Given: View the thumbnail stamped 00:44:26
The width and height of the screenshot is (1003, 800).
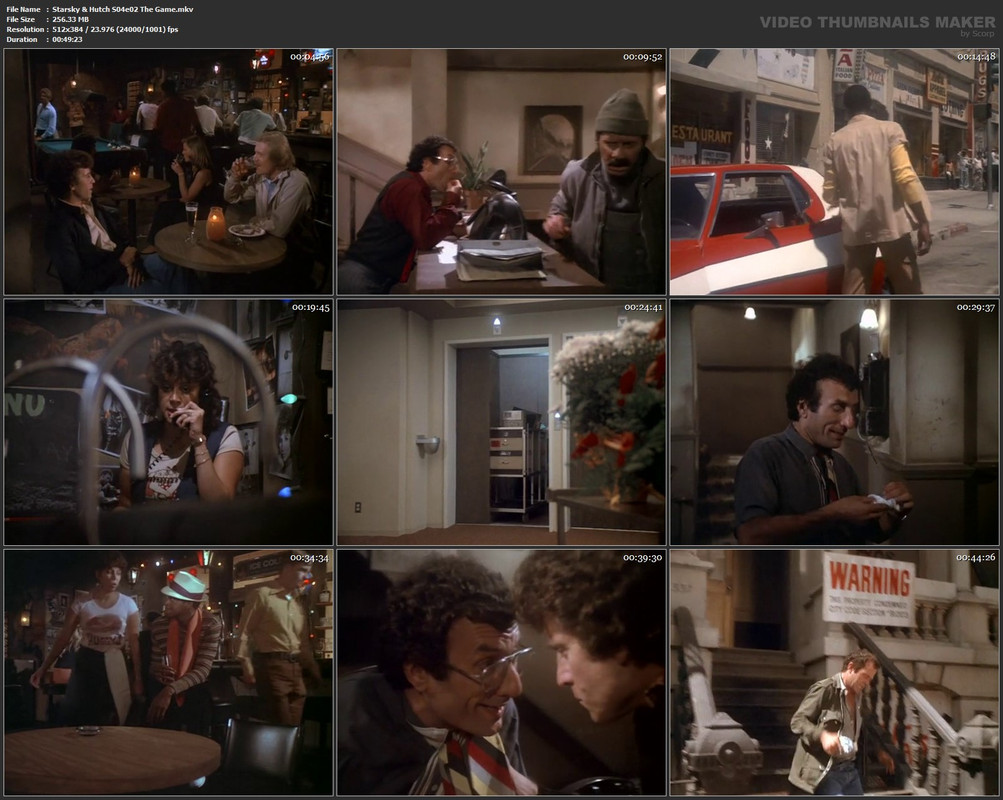Looking at the screenshot, I should 834,673.
